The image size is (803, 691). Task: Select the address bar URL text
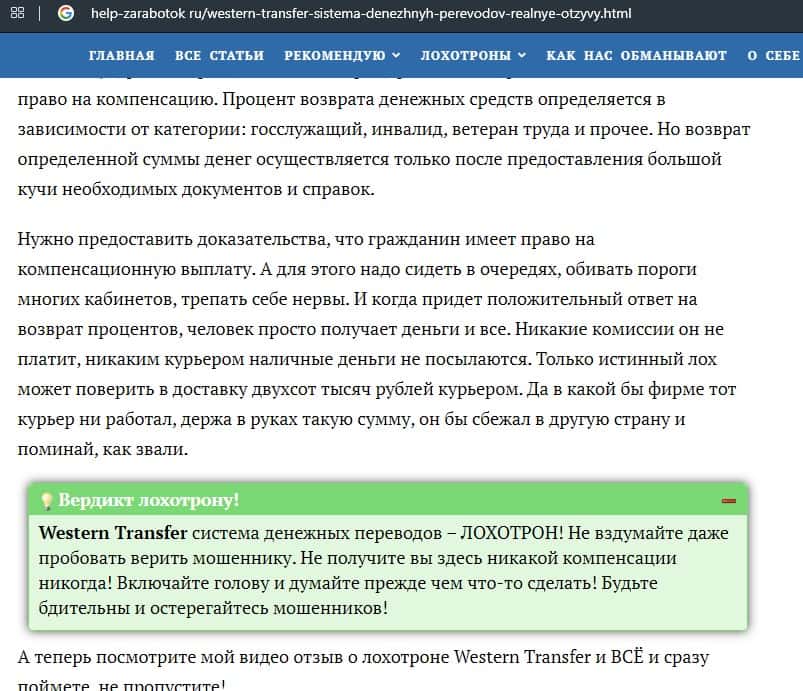361,13
